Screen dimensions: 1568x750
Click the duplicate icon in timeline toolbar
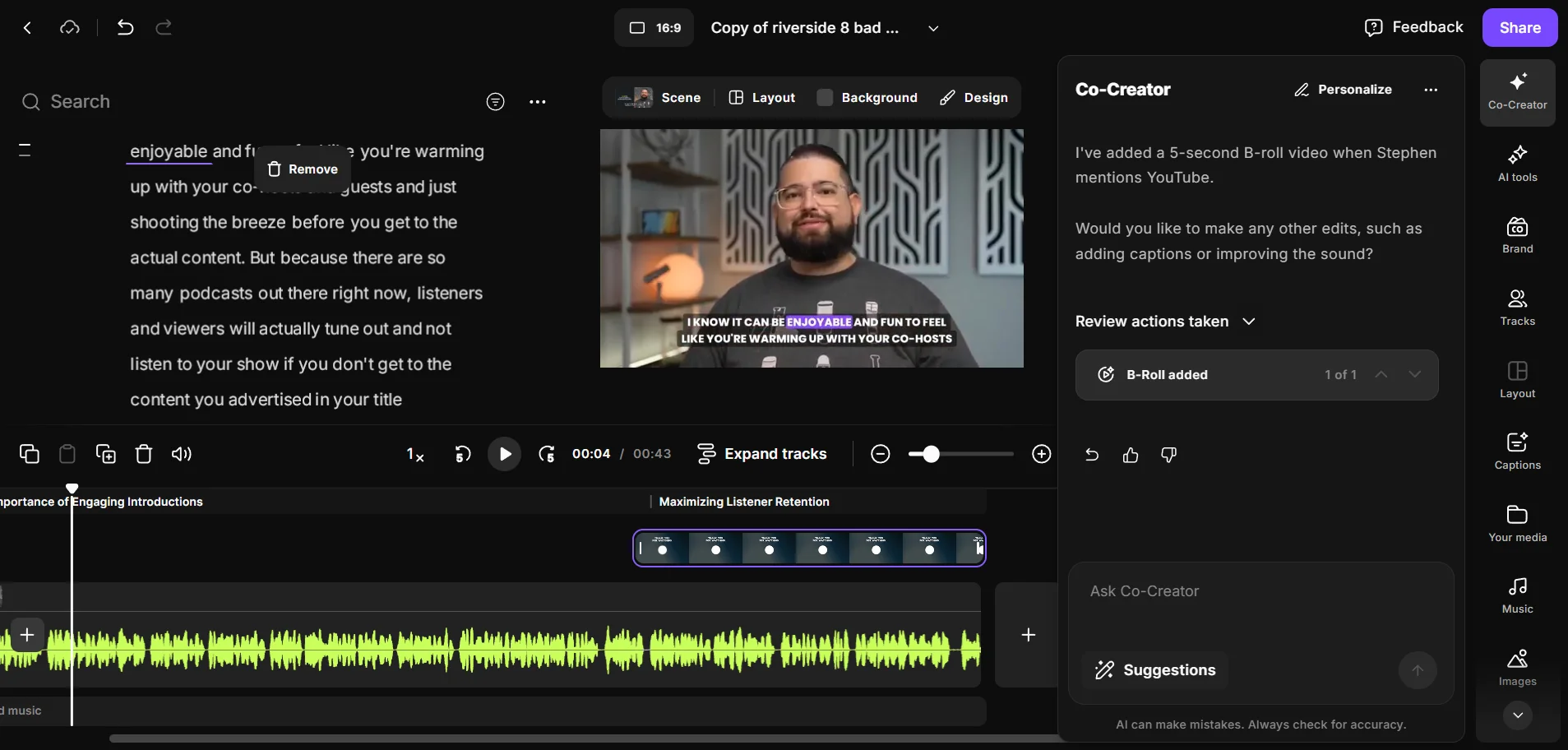(106, 454)
